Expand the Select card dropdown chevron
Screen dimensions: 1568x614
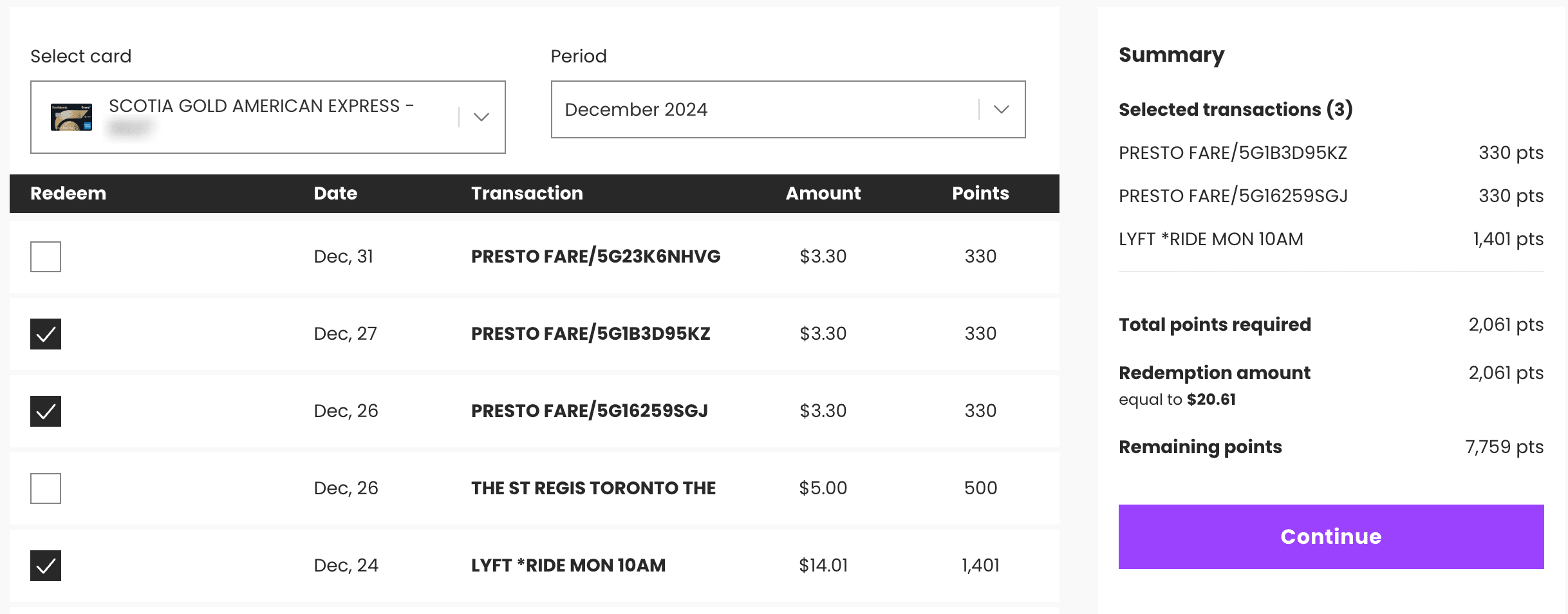pos(481,117)
